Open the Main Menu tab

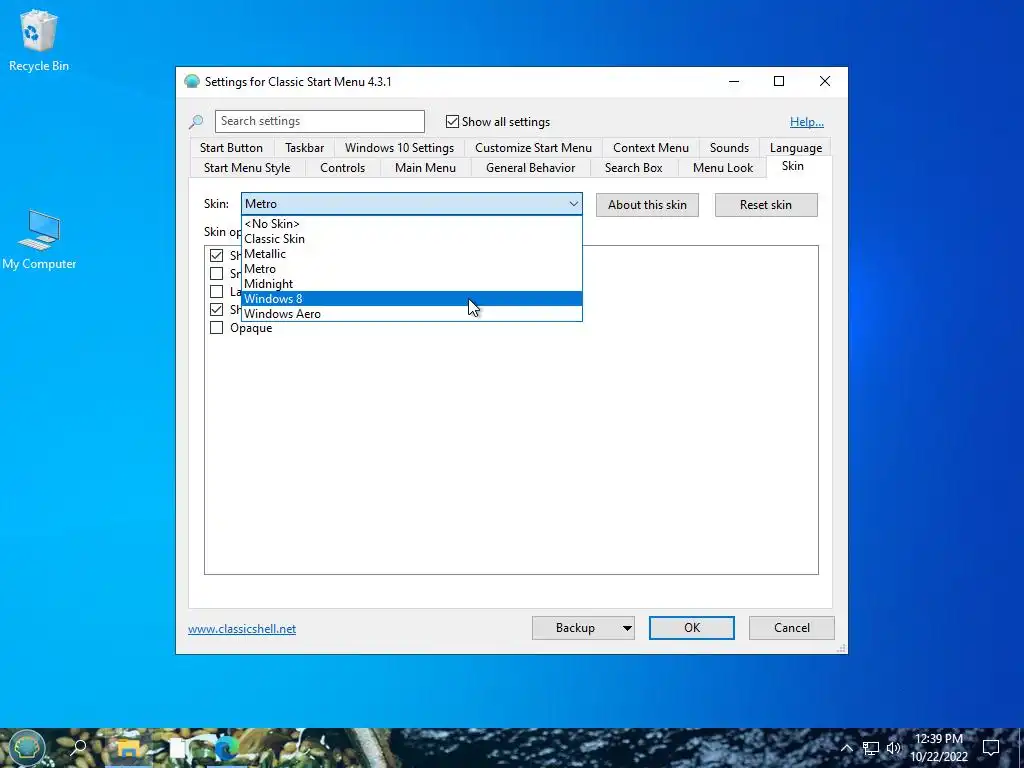click(x=425, y=168)
